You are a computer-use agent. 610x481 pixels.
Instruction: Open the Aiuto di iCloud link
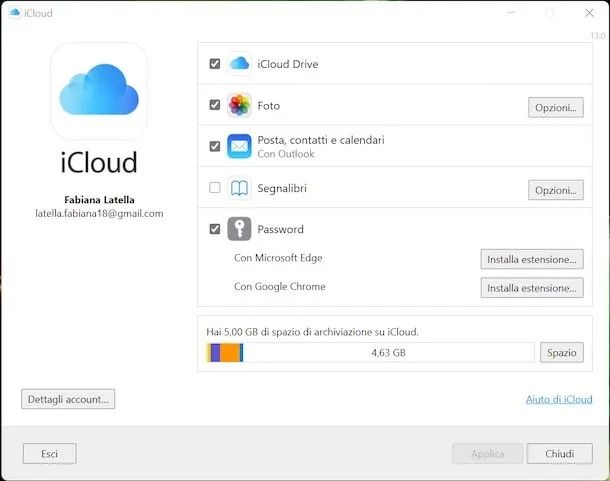pyautogui.click(x=559, y=399)
